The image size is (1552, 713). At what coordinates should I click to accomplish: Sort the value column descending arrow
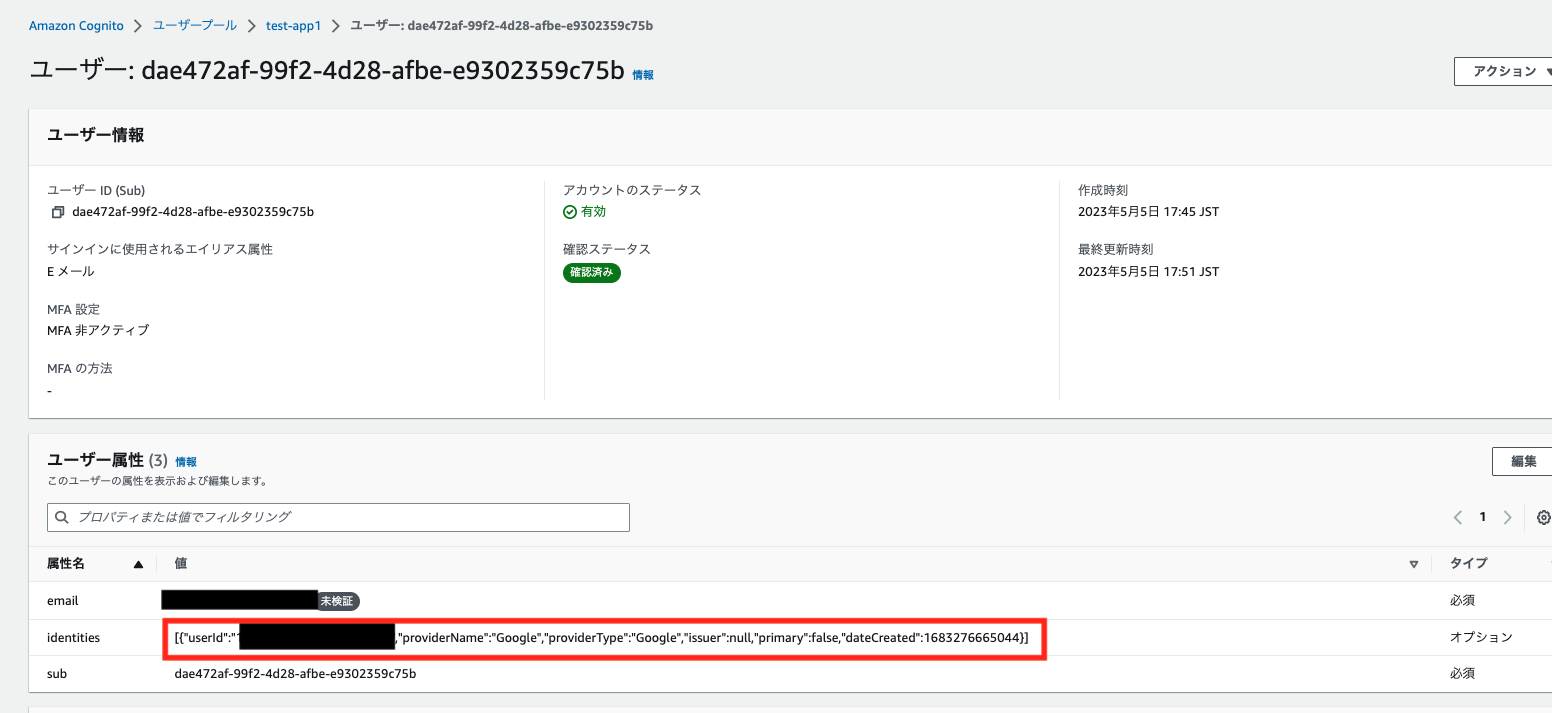pyautogui.click(x=1413, y=564)
